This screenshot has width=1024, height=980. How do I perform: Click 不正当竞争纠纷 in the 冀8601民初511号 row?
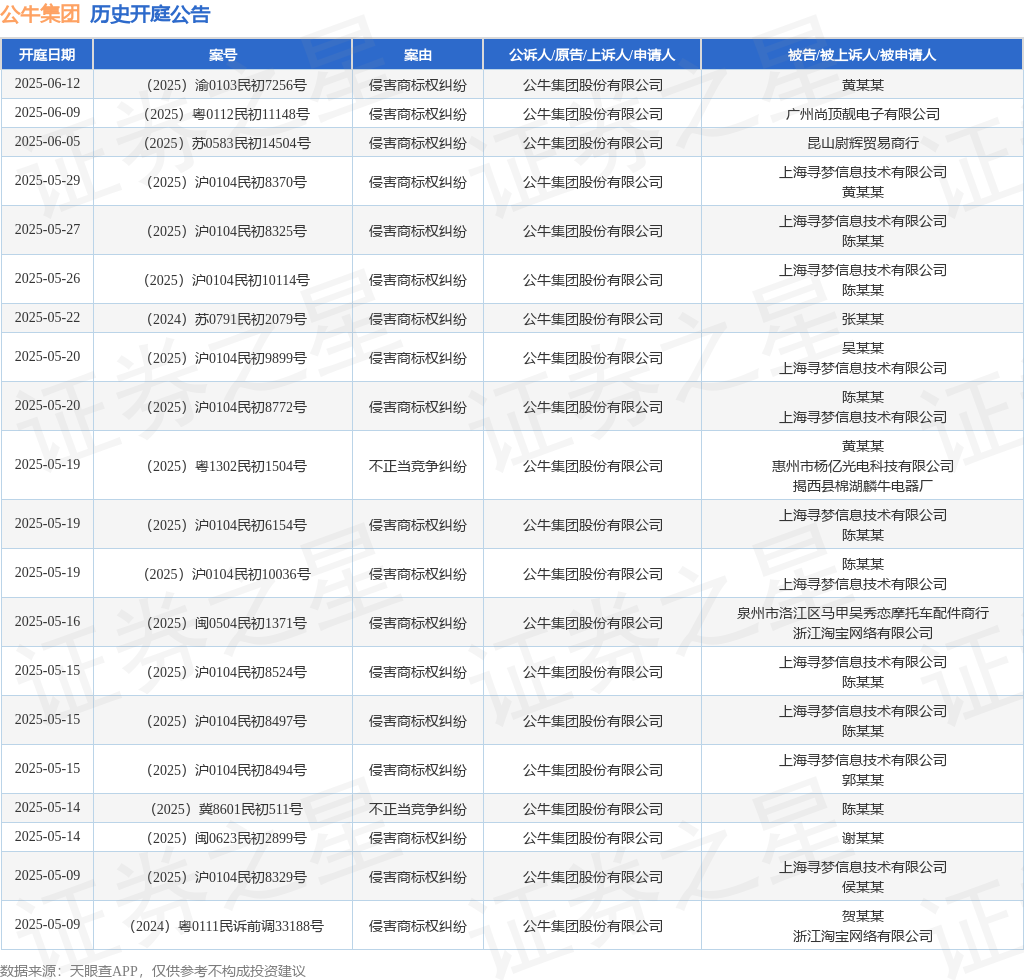[x=417, y=809]
